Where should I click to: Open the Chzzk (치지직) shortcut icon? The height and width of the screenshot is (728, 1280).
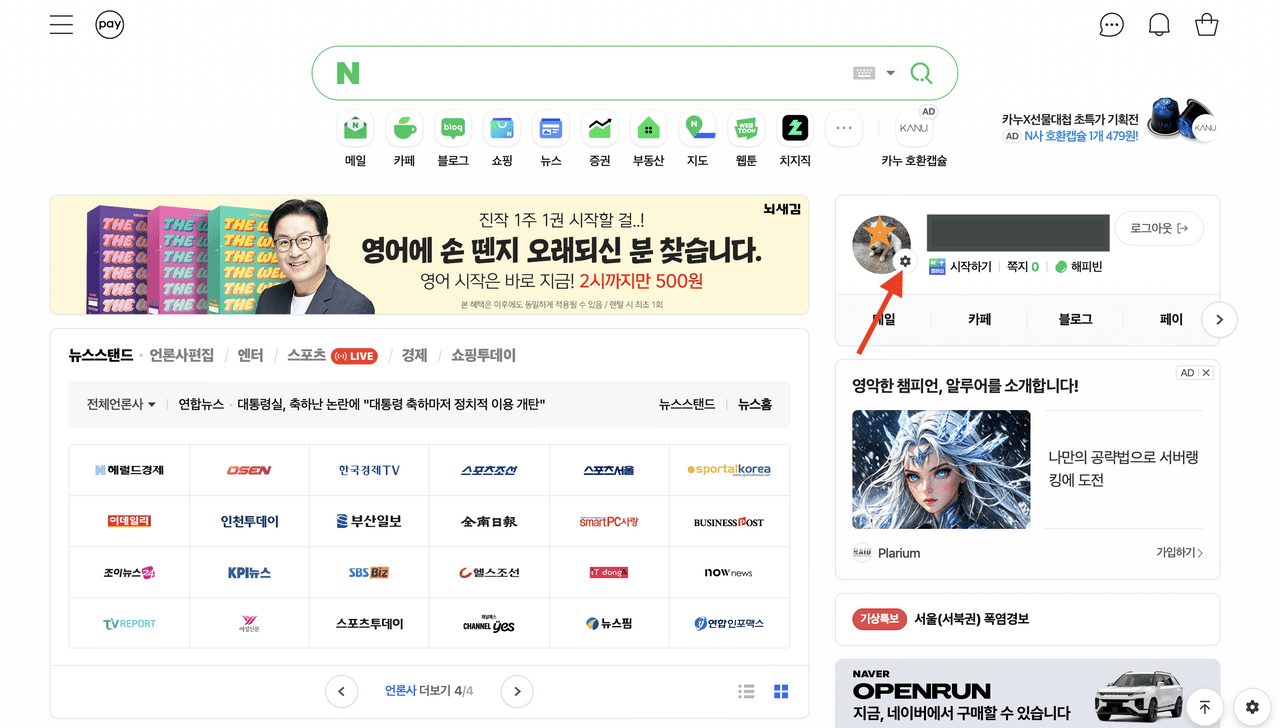coord(795,129)
